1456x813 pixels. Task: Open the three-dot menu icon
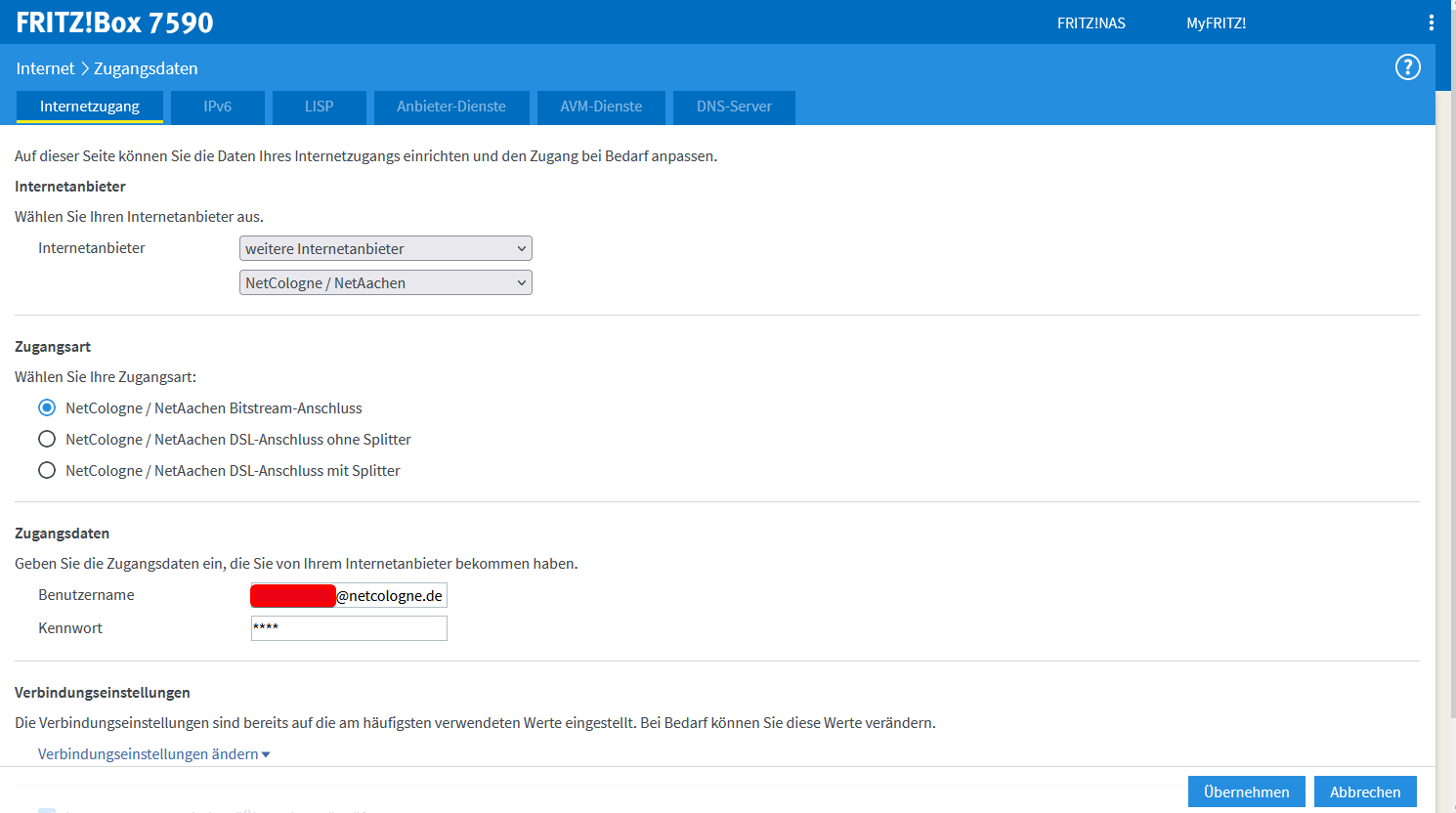coord(1432,22)
